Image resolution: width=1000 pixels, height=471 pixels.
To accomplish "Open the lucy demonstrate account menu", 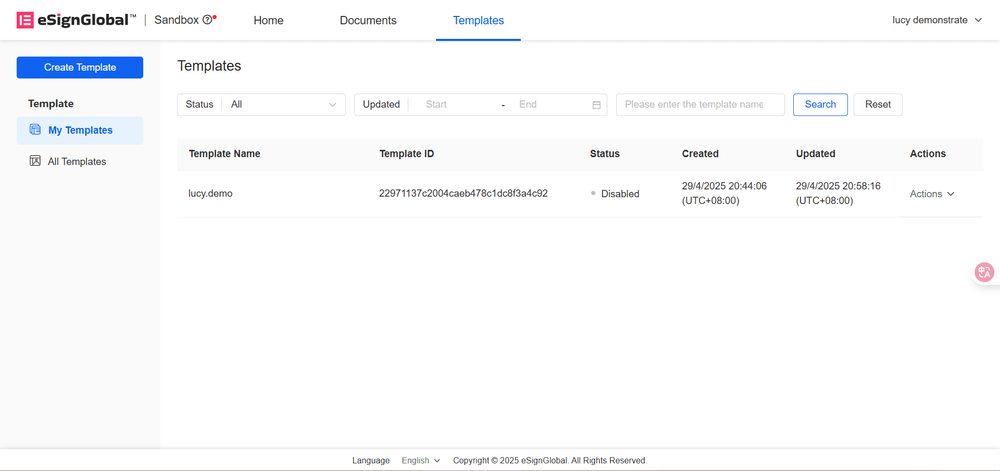I will (936, 20).
